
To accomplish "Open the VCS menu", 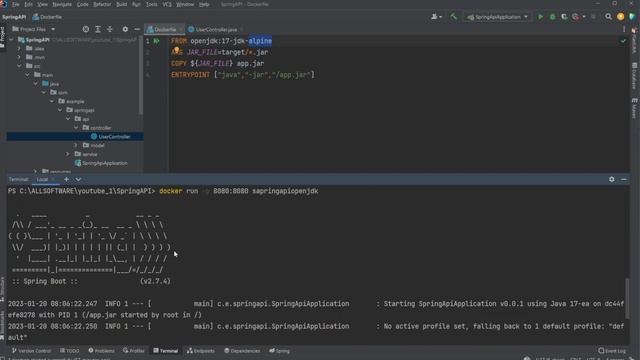I will click(x=167, y=4).
